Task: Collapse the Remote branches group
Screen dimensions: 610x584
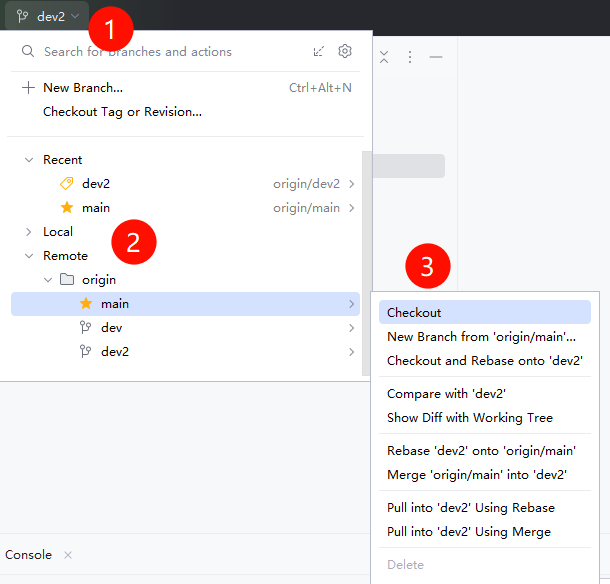Action: pyautogui.click(x=29, y=256)
